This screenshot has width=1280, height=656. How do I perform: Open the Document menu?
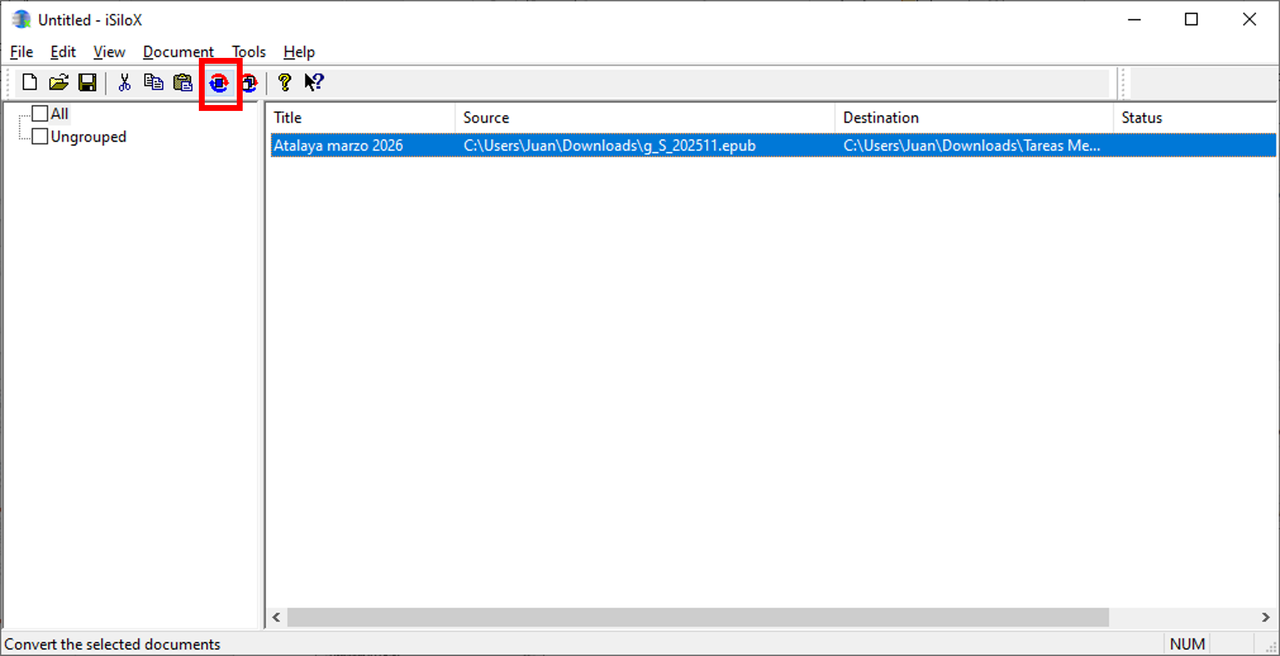click(x=178, y=52)
